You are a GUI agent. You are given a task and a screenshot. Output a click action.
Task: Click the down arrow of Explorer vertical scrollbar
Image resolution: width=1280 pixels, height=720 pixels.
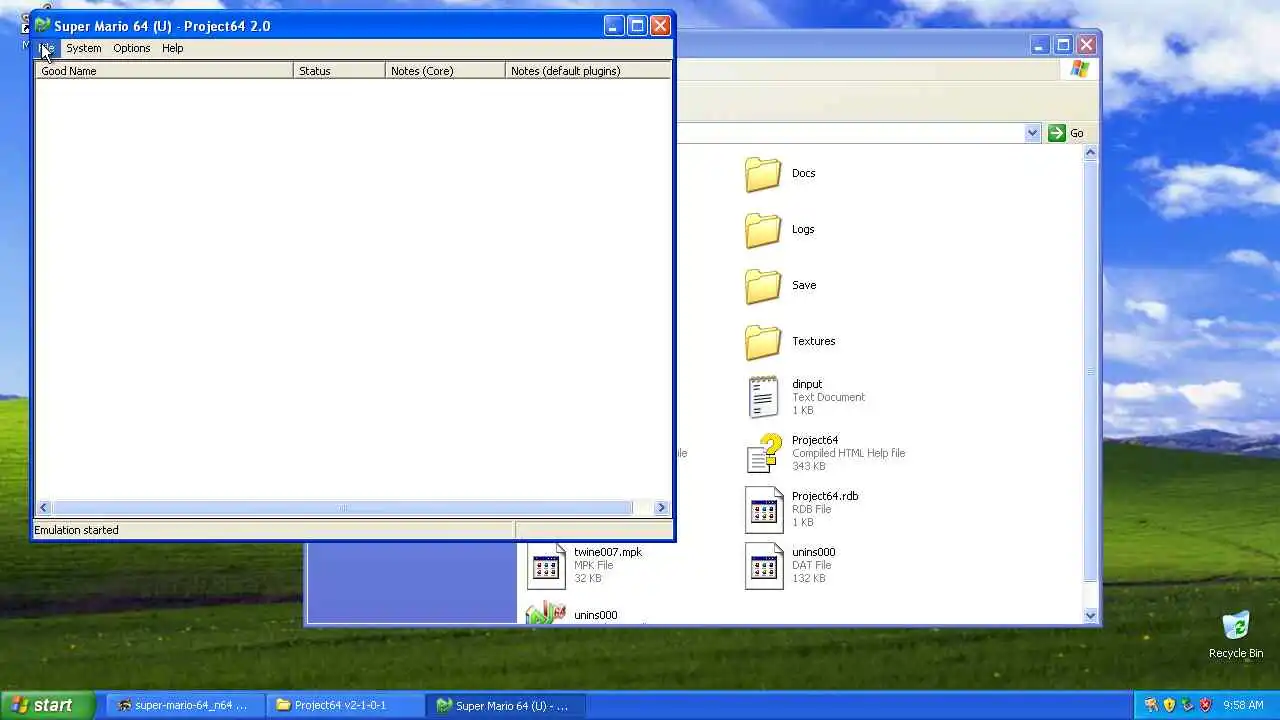[1090, 616]
